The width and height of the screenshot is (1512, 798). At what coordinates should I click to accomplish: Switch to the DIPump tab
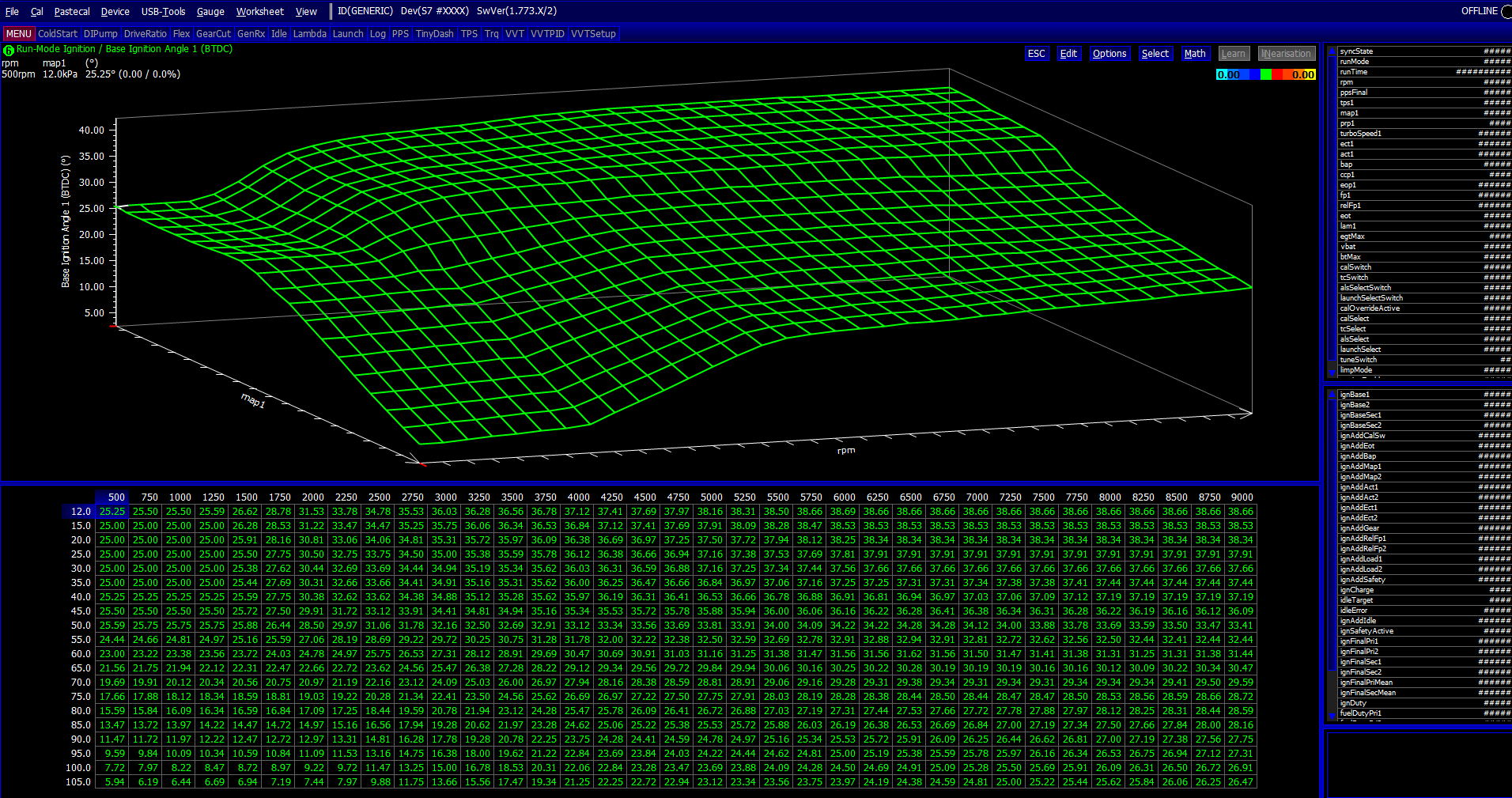(100, 34)
